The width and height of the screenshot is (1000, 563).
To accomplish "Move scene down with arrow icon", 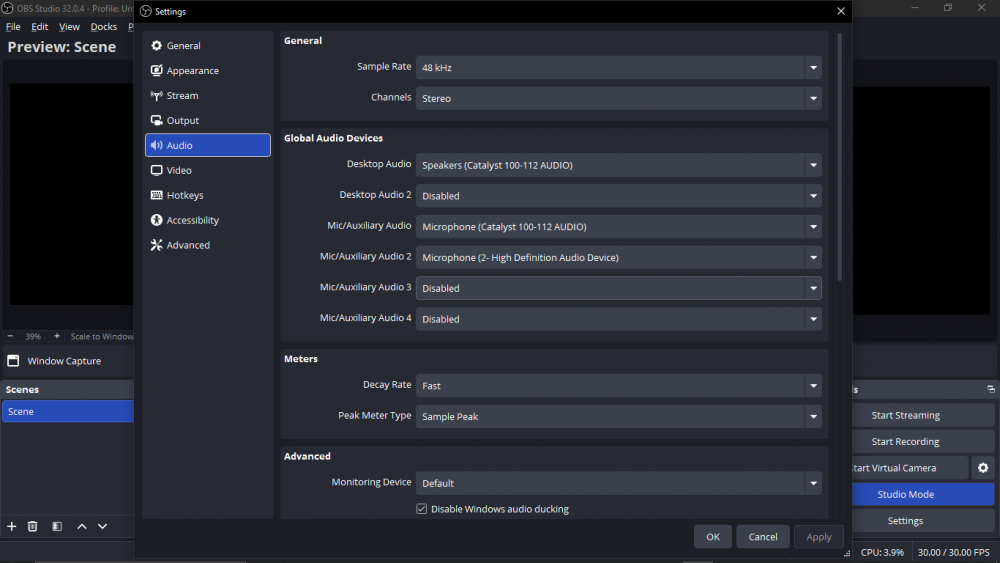I will (102, 526).
